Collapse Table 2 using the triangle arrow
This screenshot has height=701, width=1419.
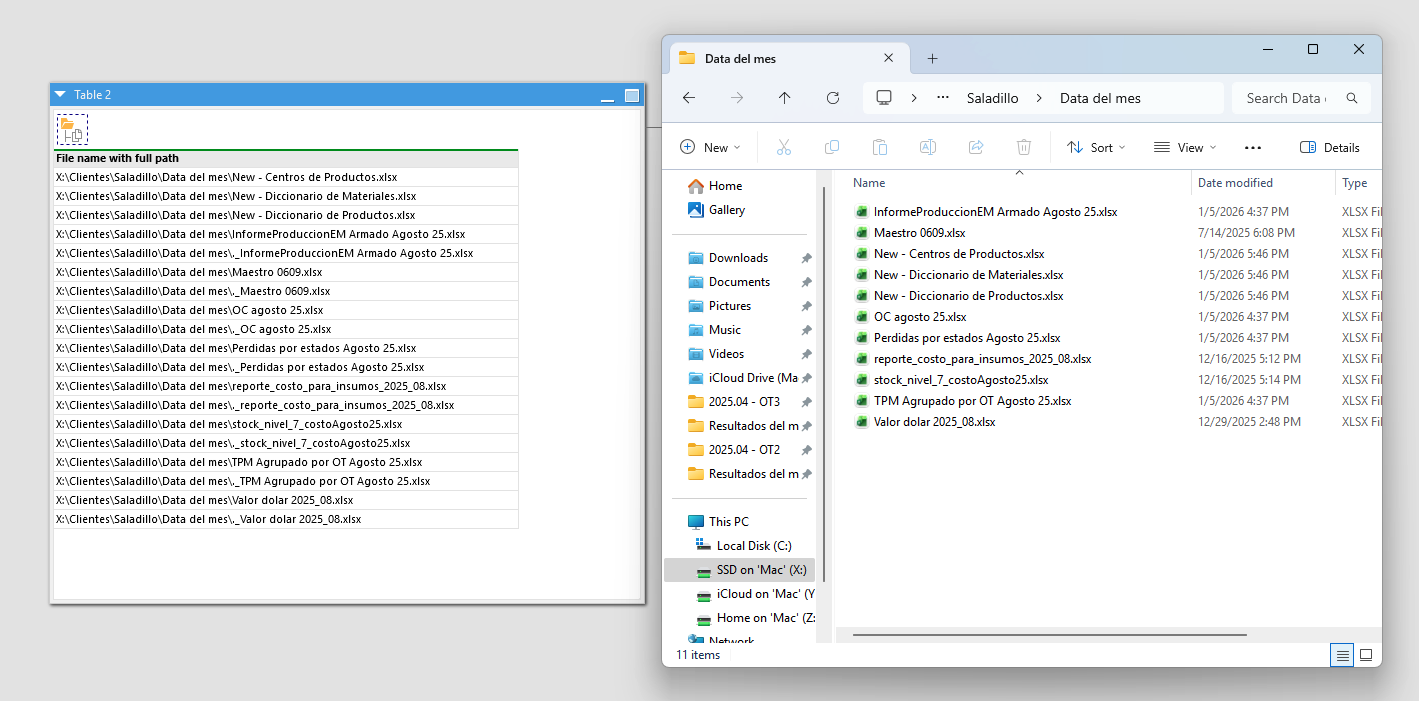tap(60, 95)
